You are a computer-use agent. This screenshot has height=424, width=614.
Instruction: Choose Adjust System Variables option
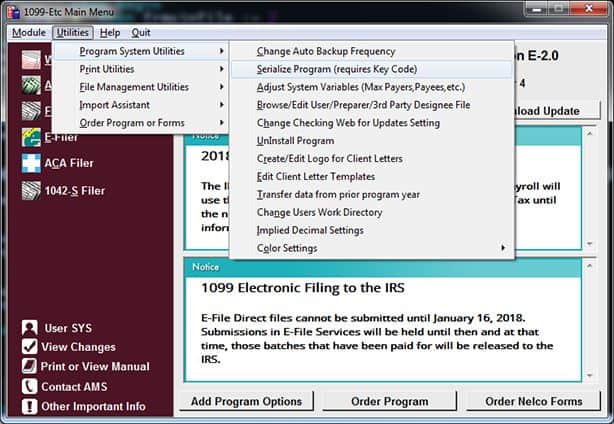click(x=372, y=87)
